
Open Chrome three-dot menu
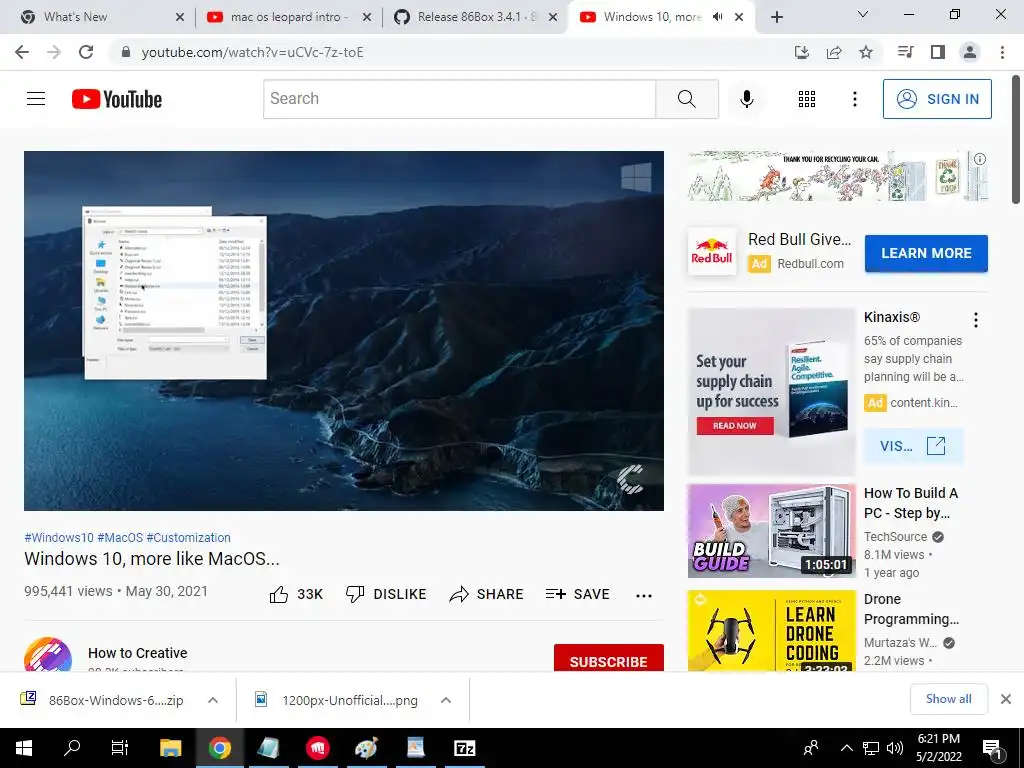click(x=1002, y=52)
